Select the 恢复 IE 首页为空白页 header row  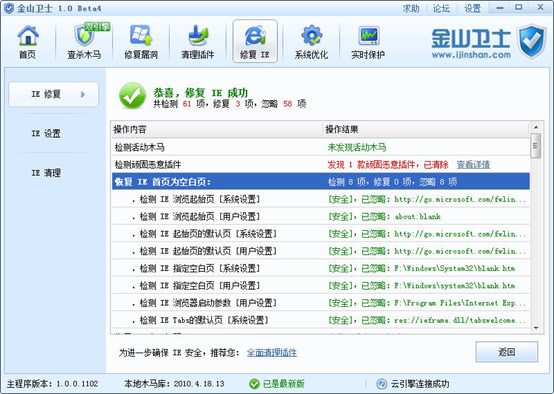(x=321, y=182)
